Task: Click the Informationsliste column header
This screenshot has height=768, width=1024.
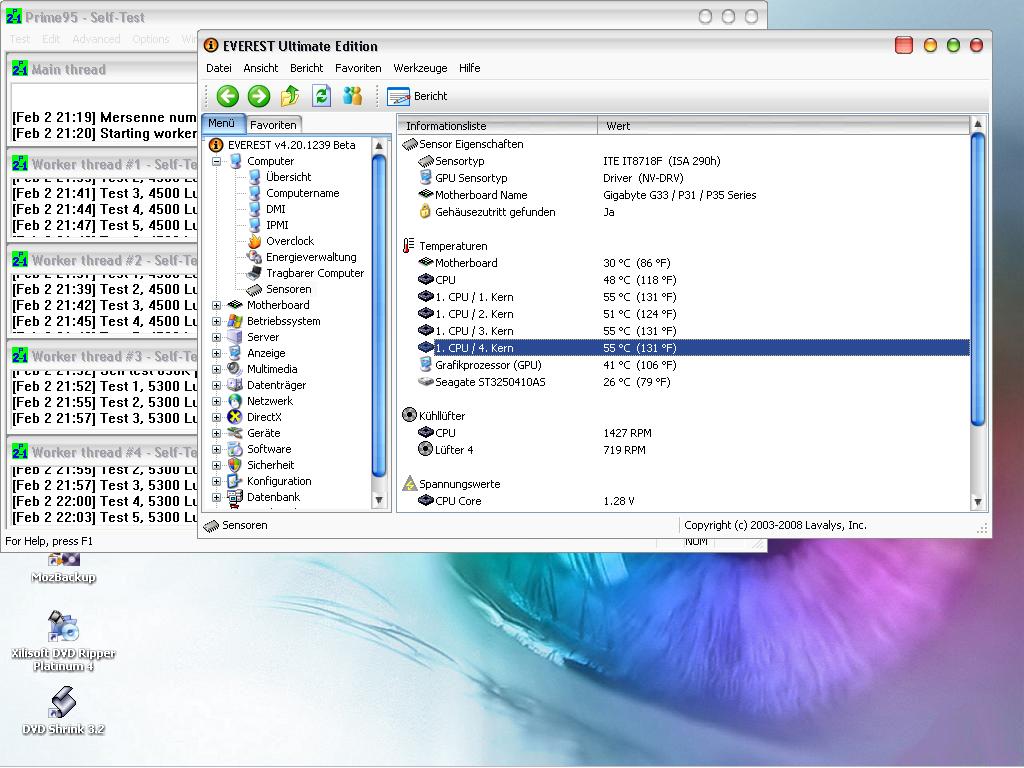Action: pos(497,126)
